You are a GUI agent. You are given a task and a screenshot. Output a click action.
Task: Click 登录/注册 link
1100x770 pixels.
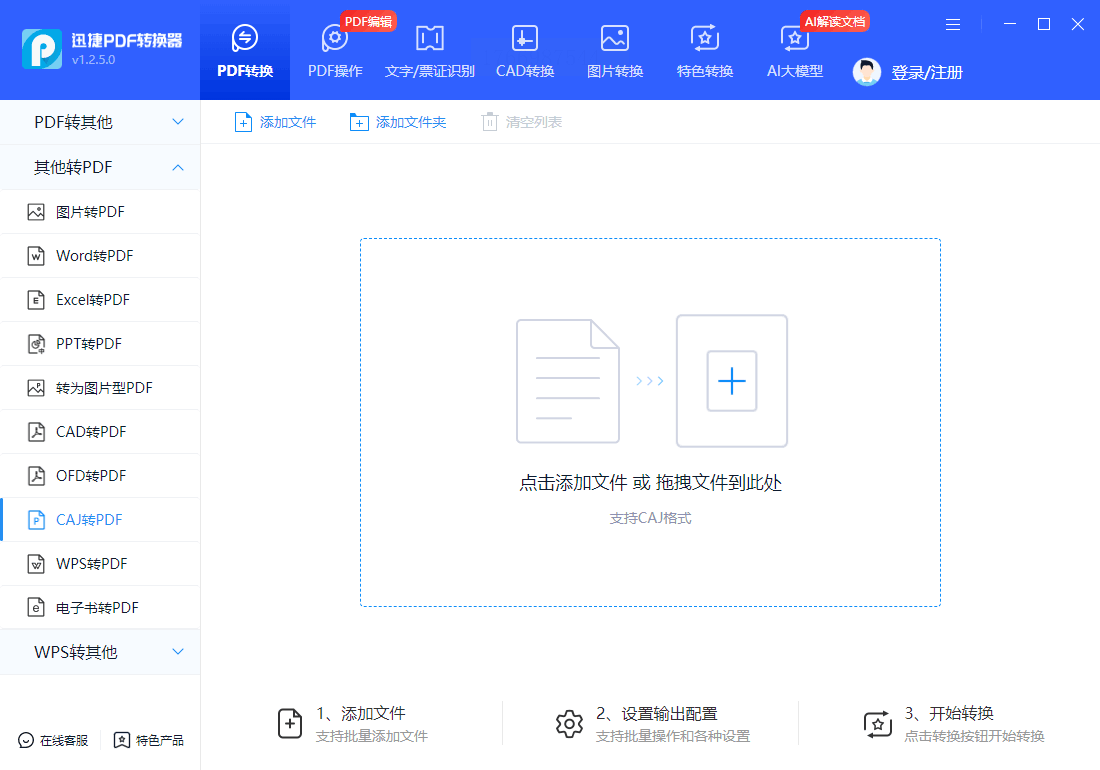coord(927,72)
